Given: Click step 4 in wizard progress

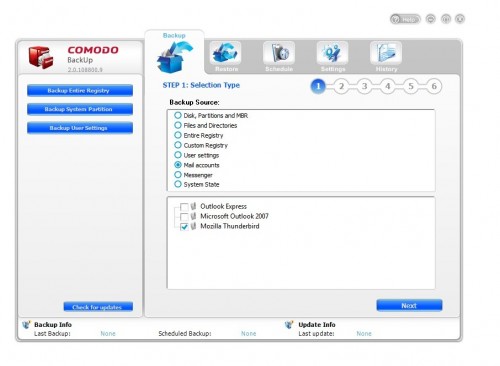Looking at the screenshot, I should (388, 86).
